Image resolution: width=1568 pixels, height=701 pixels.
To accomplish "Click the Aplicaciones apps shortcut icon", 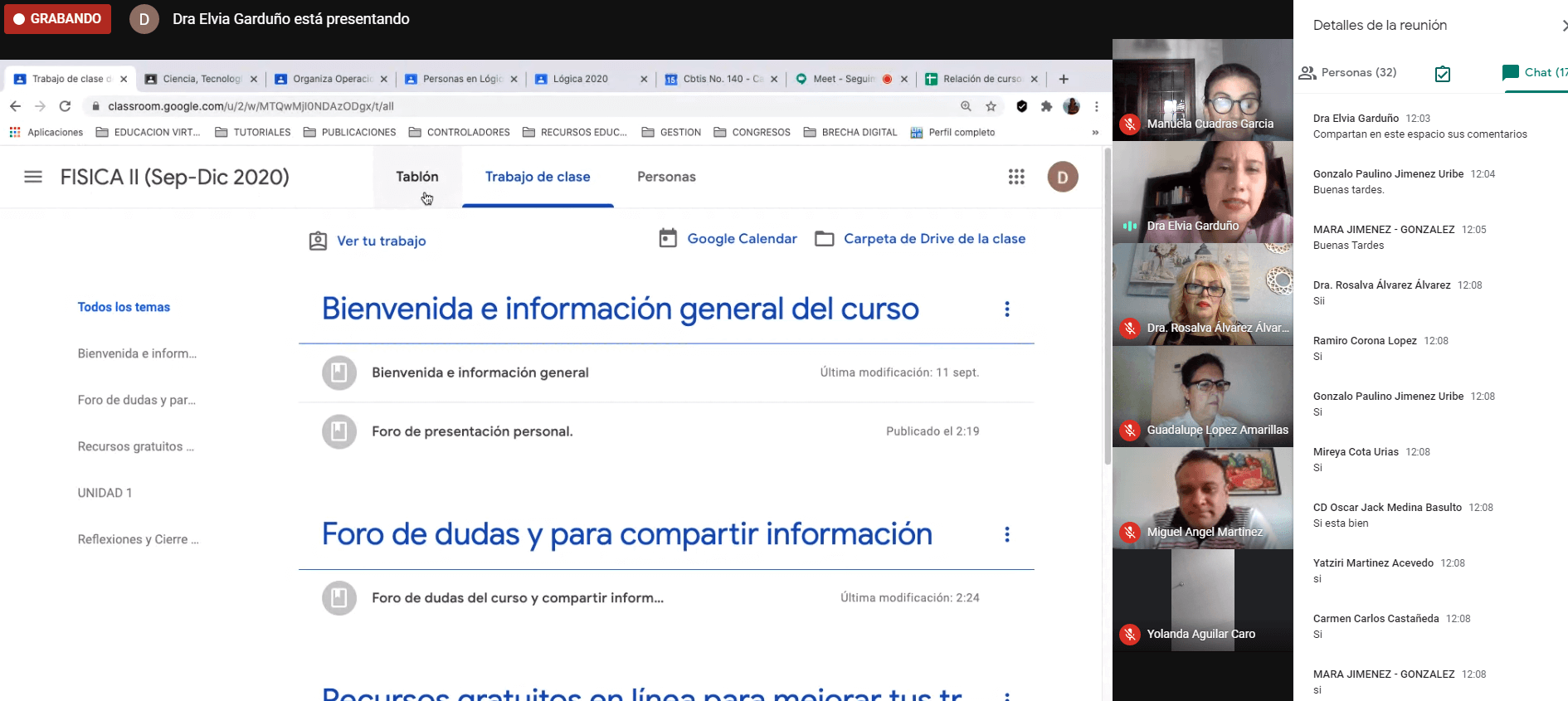I will (x=15, y=132).
